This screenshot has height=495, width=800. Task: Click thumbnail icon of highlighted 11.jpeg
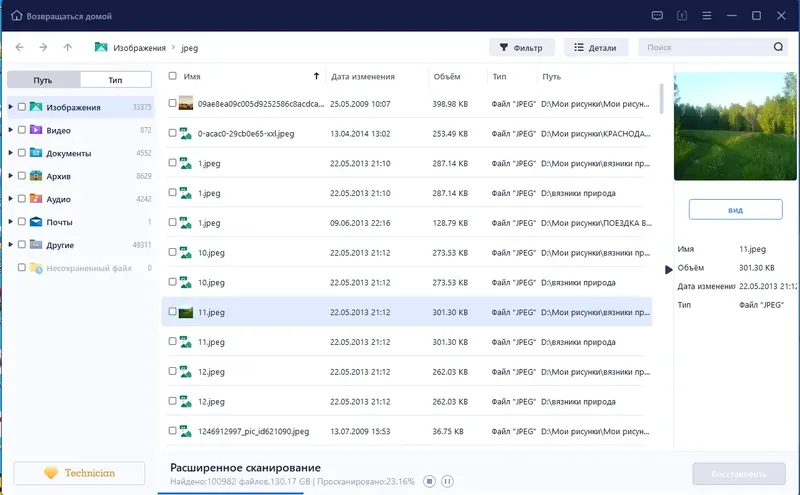click(x=186, y=312)
